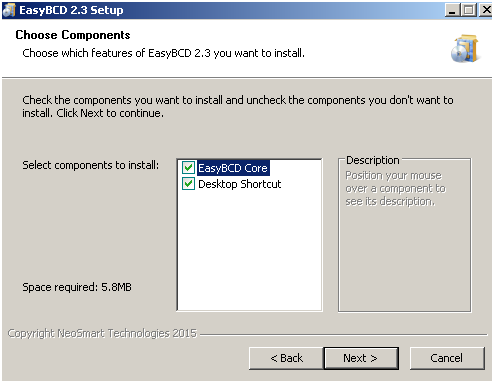Click the EasyBCD setup icon in title bar
This screenshot has height=383, width=494.
point(9,10)
